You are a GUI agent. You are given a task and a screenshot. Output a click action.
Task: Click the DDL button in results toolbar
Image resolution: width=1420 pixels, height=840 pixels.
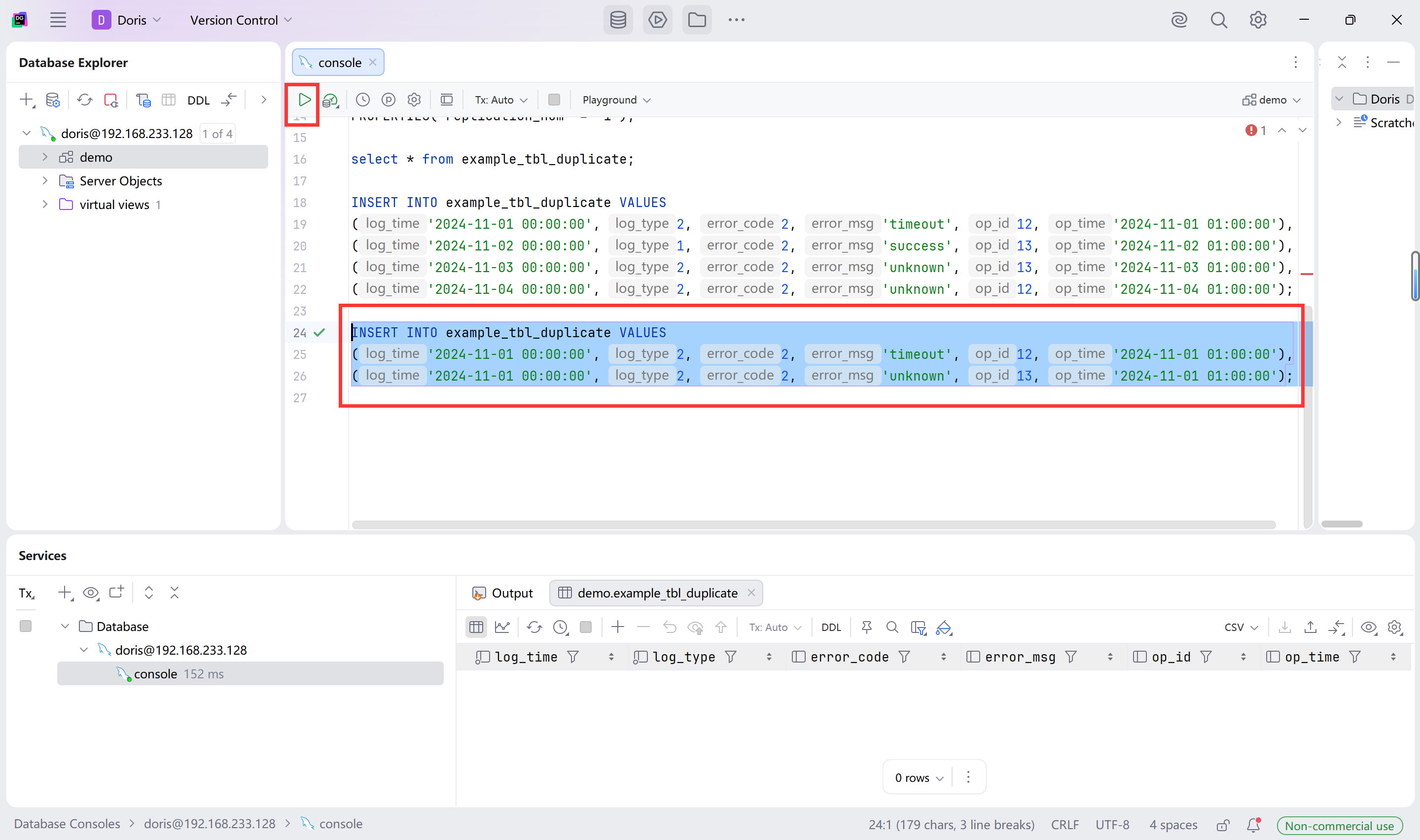coord(831,627)
